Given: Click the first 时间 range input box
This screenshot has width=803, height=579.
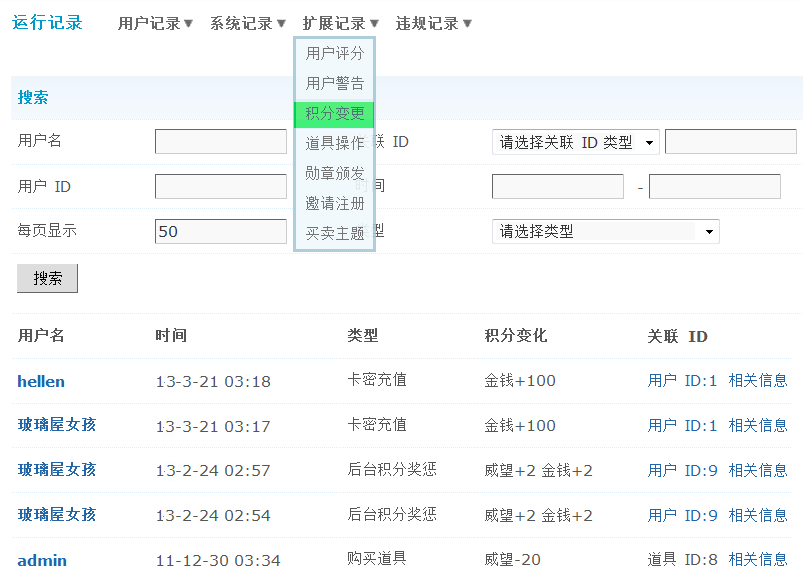Looking at the screenshot, I should point(557,186).
